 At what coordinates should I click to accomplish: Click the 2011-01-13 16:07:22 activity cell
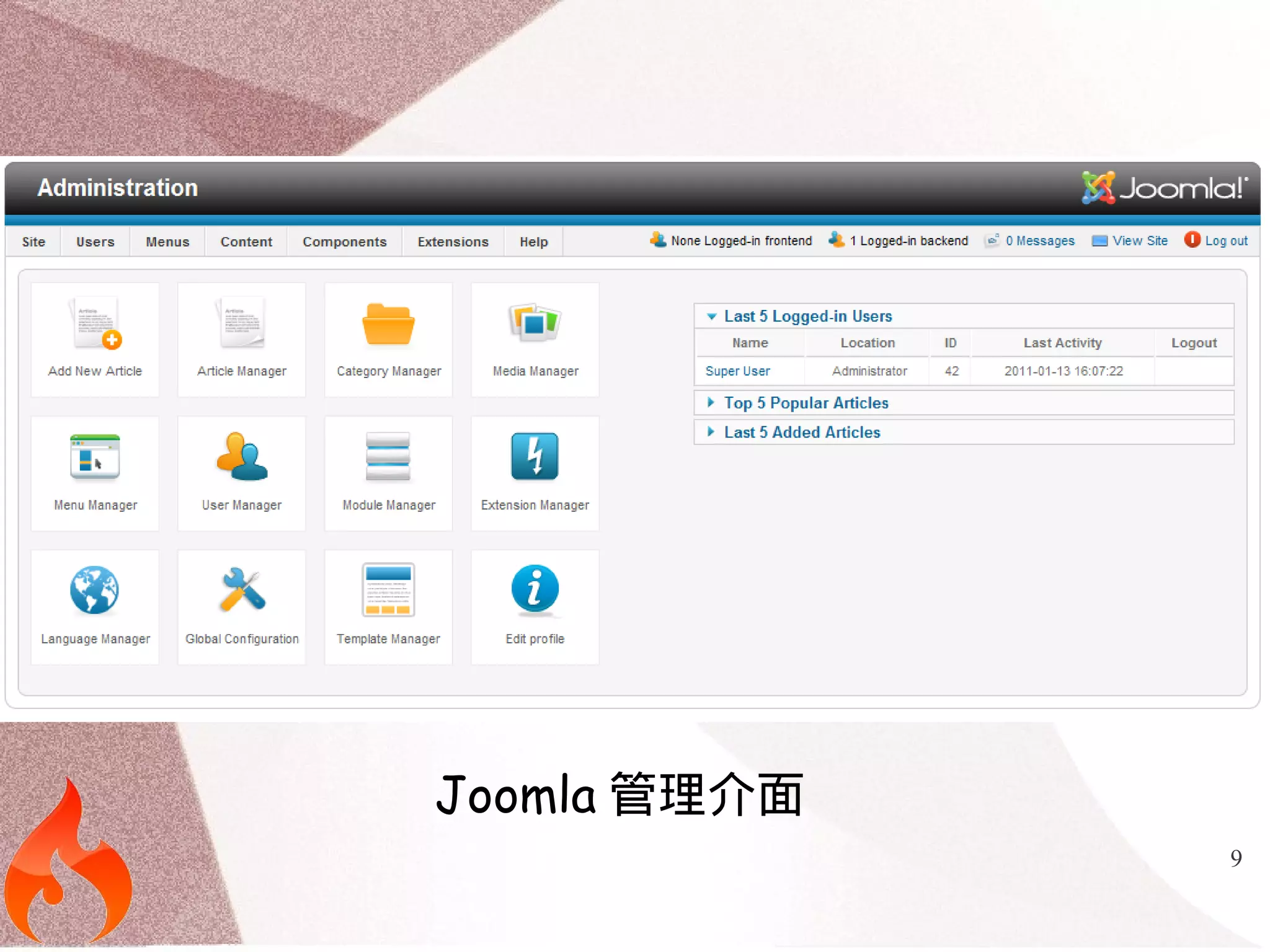1064,371
